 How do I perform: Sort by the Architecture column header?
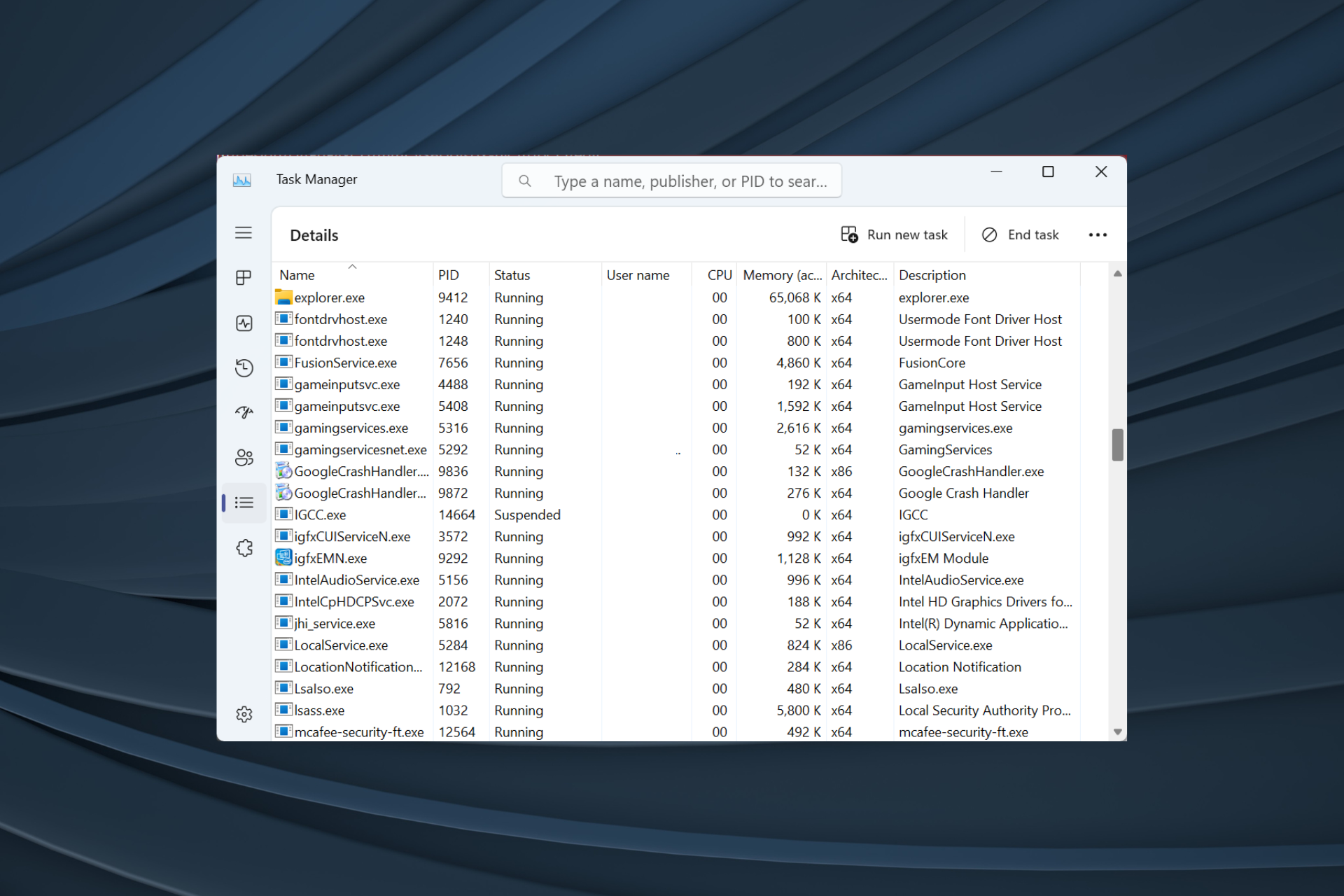tap(860, 275)
